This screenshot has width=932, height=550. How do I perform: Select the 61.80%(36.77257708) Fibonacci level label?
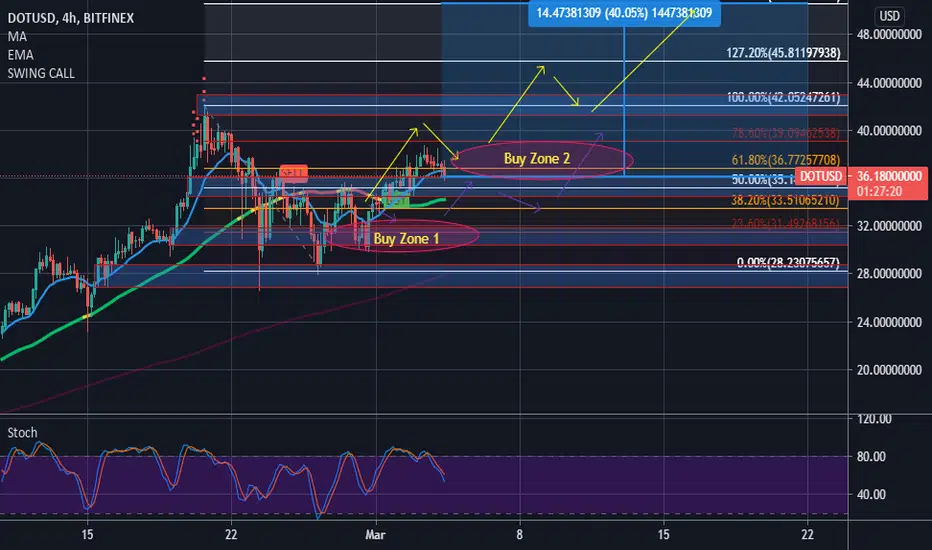[785, 160]
